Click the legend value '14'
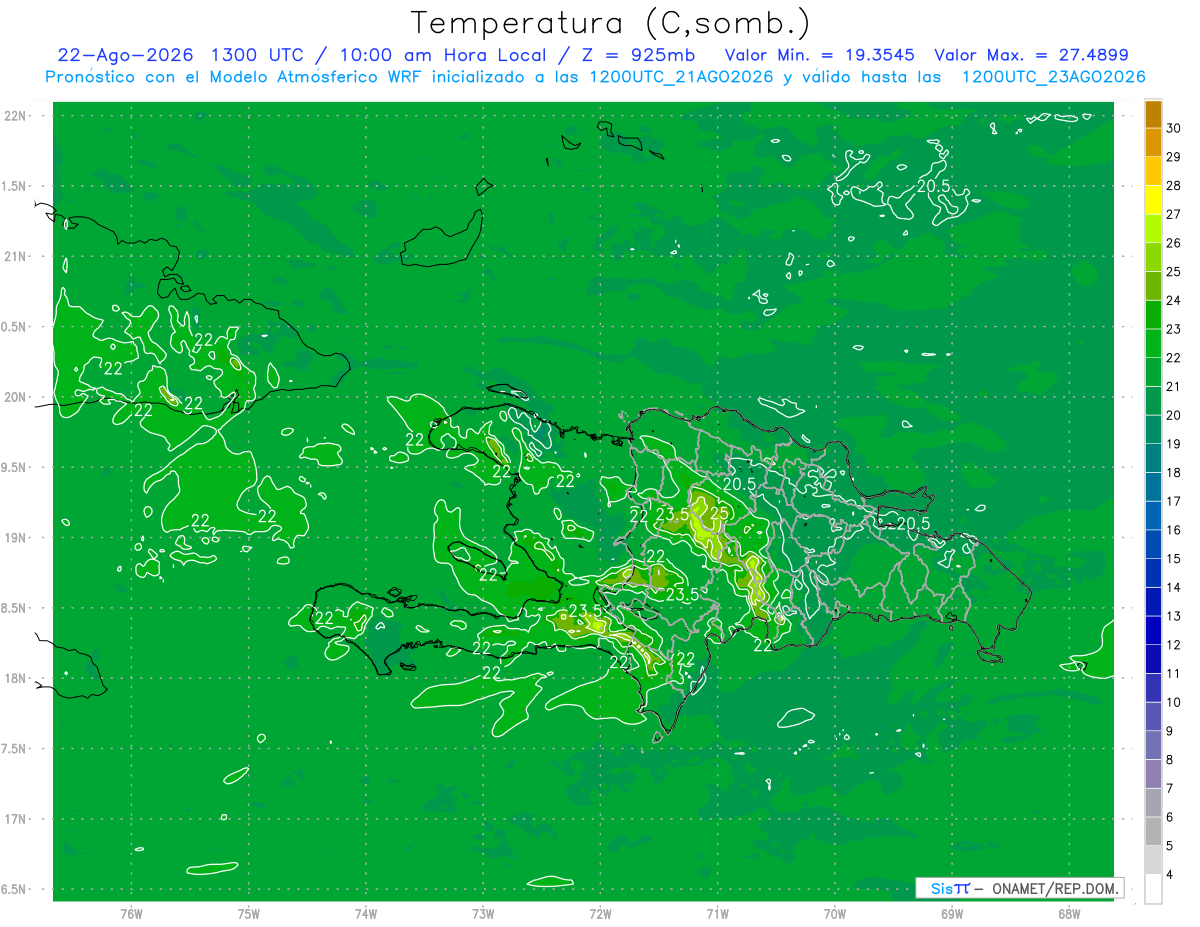Image resolution: width=1200 pixels, height=927 pixels. (x=1174, y=588)
